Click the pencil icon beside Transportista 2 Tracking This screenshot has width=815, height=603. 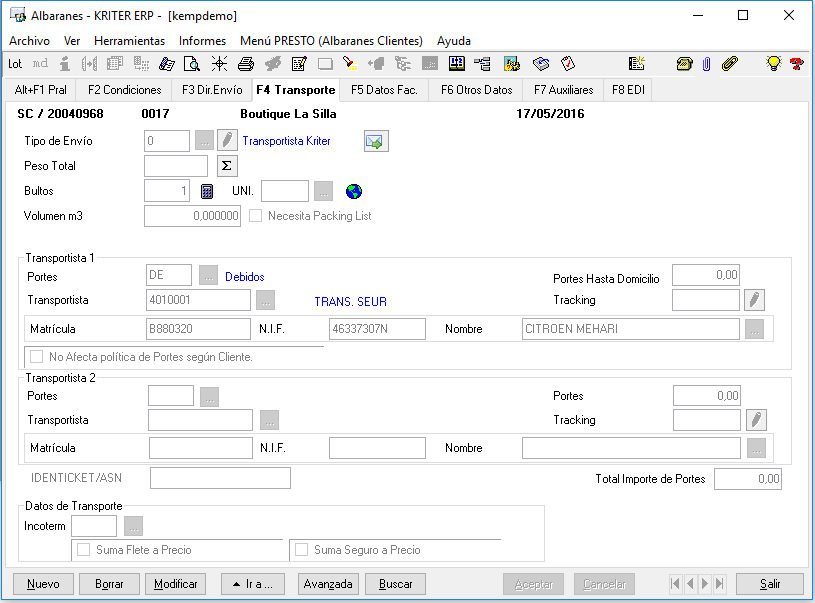[756, 420]
